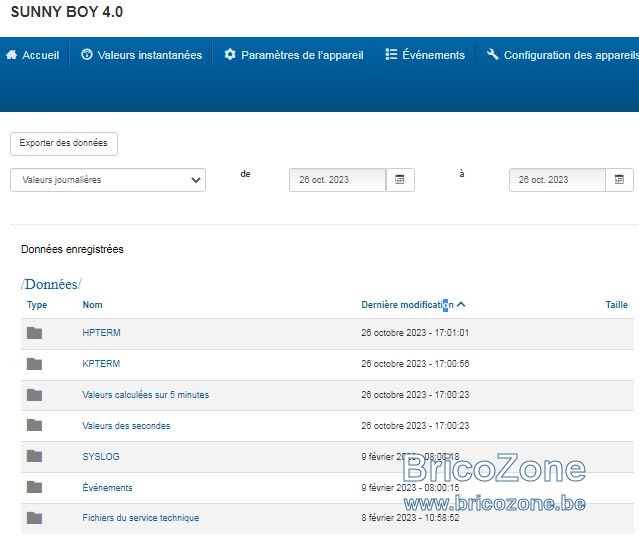Sort by Dernière modification column header

click(408, 304)
